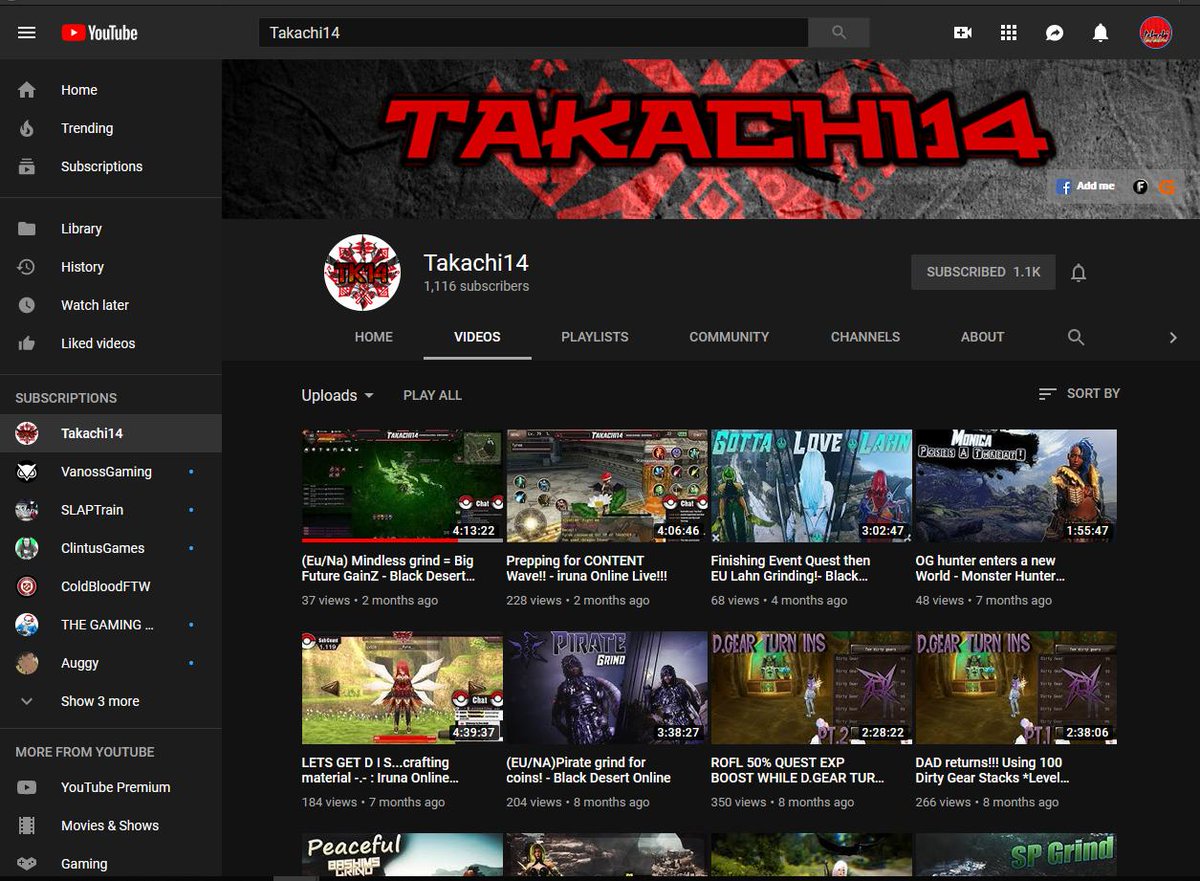The width and height of the screenshot is (1200, 881).
Task: Click the SUBSCRIBED 1.1K button
Action: click(983, 272)
